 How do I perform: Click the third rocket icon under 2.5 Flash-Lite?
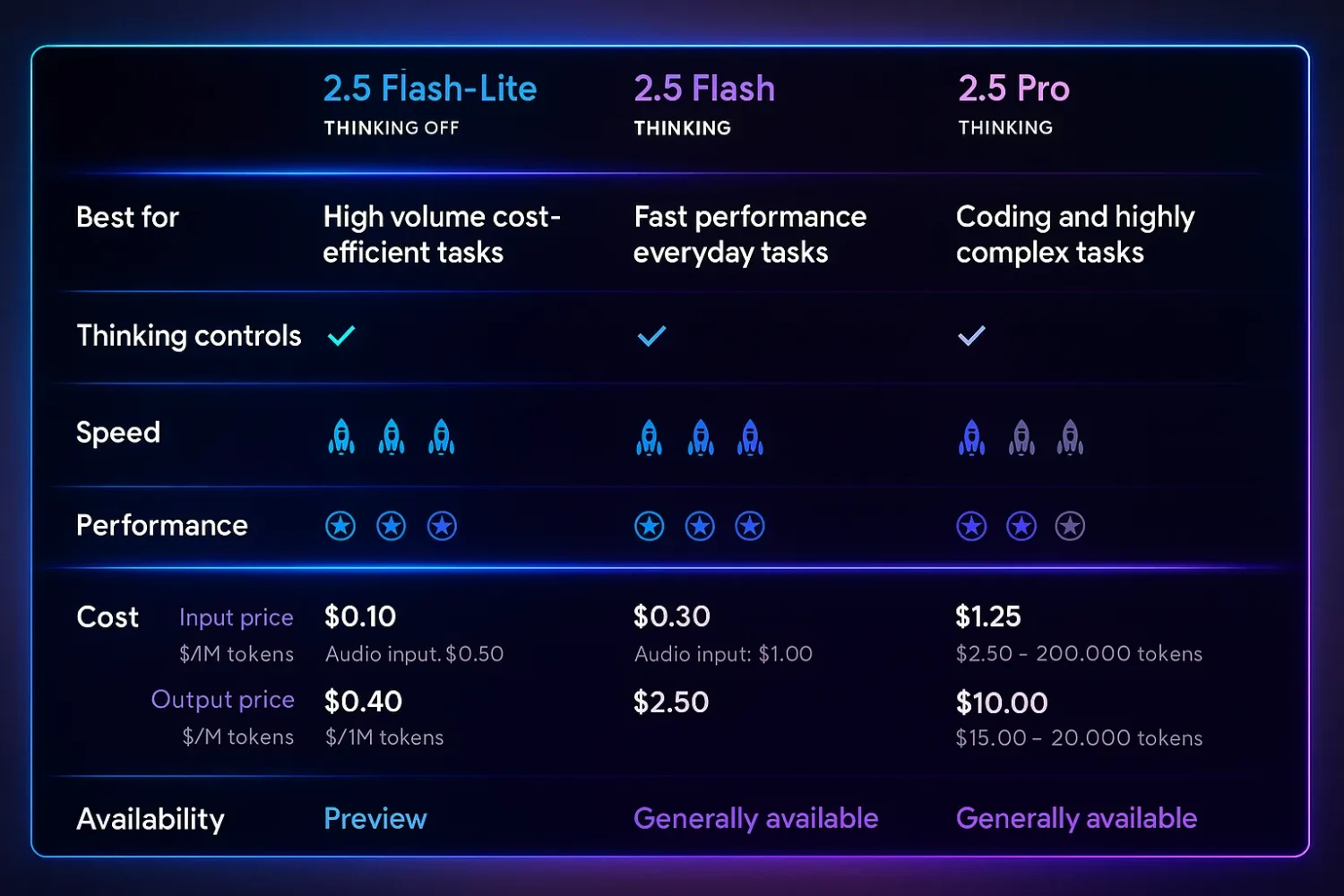(442, 437)
